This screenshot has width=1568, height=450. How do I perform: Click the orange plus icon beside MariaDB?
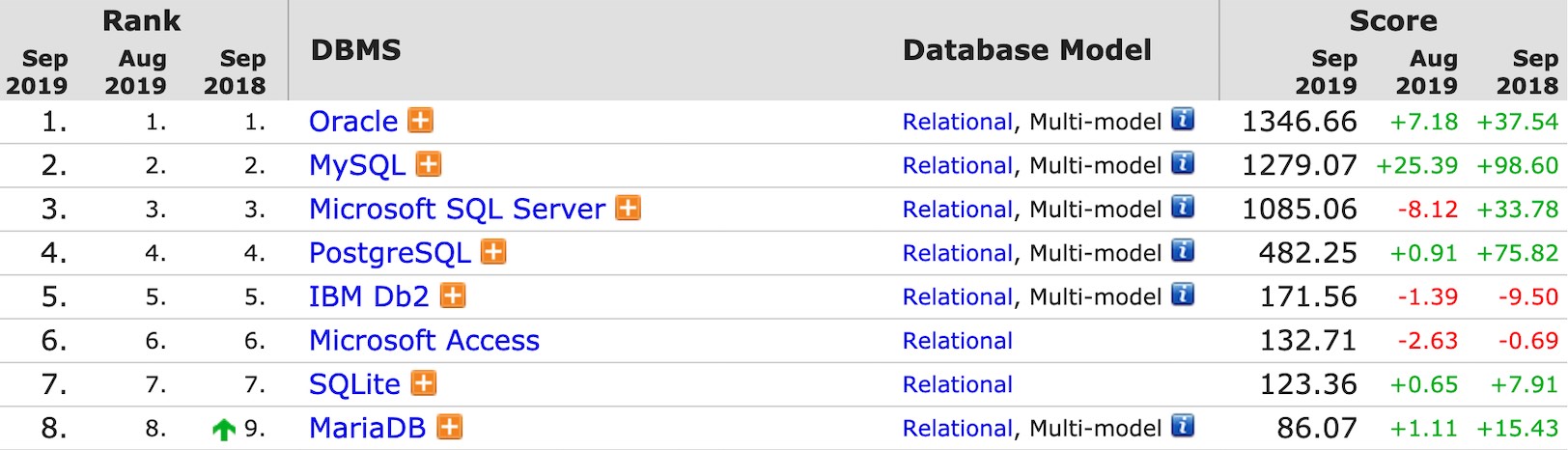tap(450, 427)
